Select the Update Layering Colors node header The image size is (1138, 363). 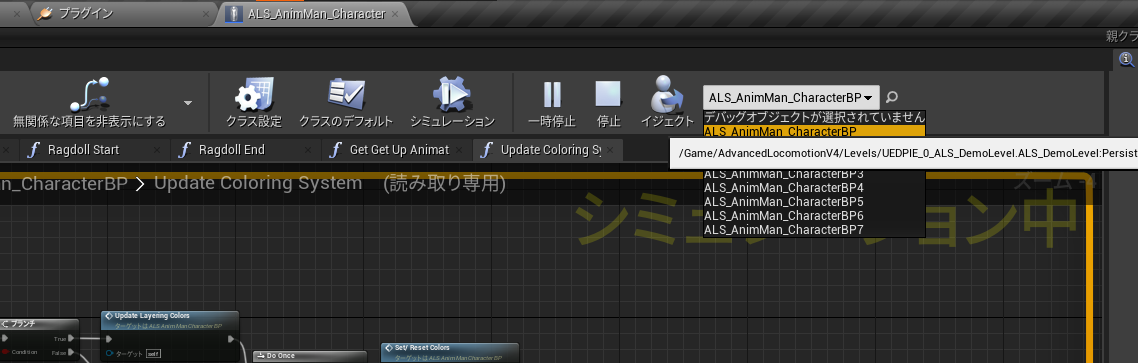click(170, 319)
